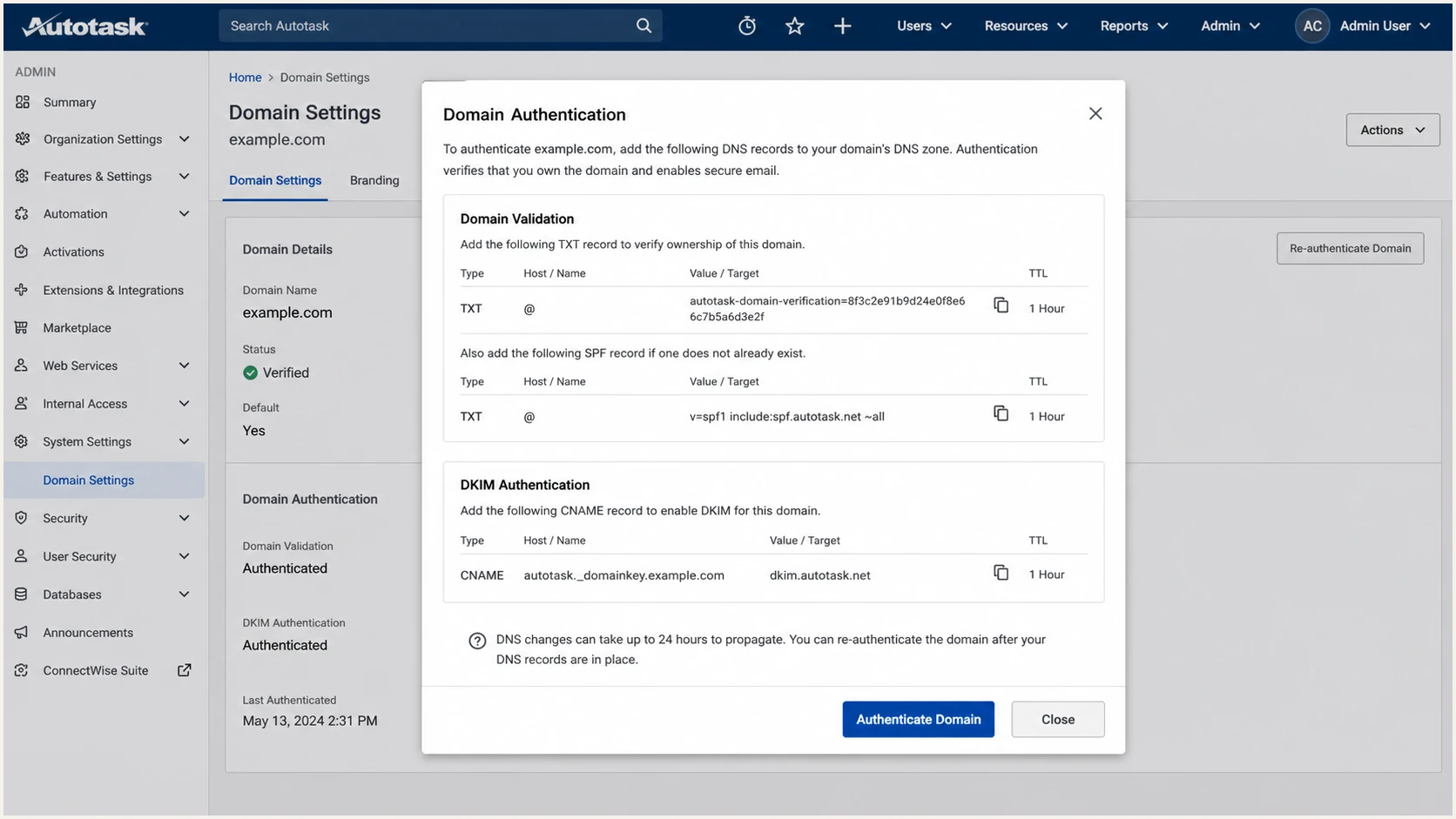The image size is (1456, 819).
Task: Open the Actions dropdown
Action: (x=1392, y=130)
